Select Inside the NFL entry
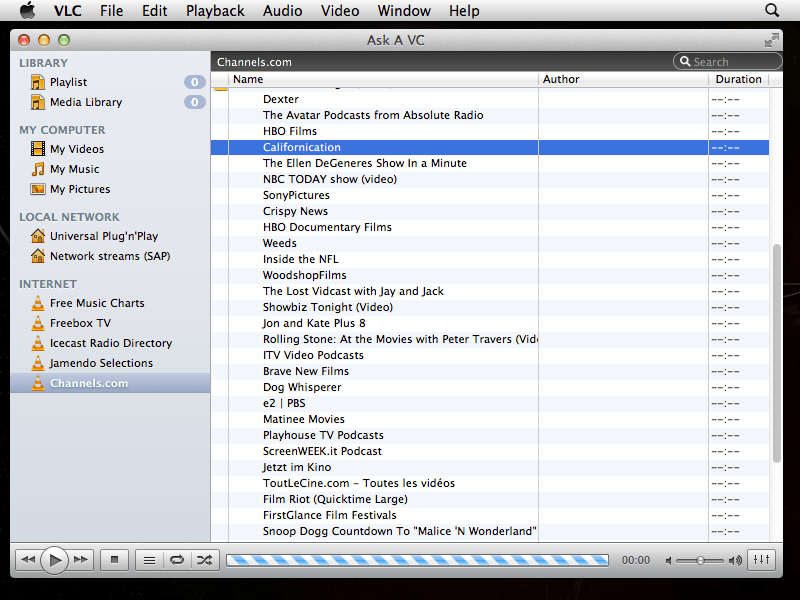This screenshot has width=800, height=600. coord(490,259)
